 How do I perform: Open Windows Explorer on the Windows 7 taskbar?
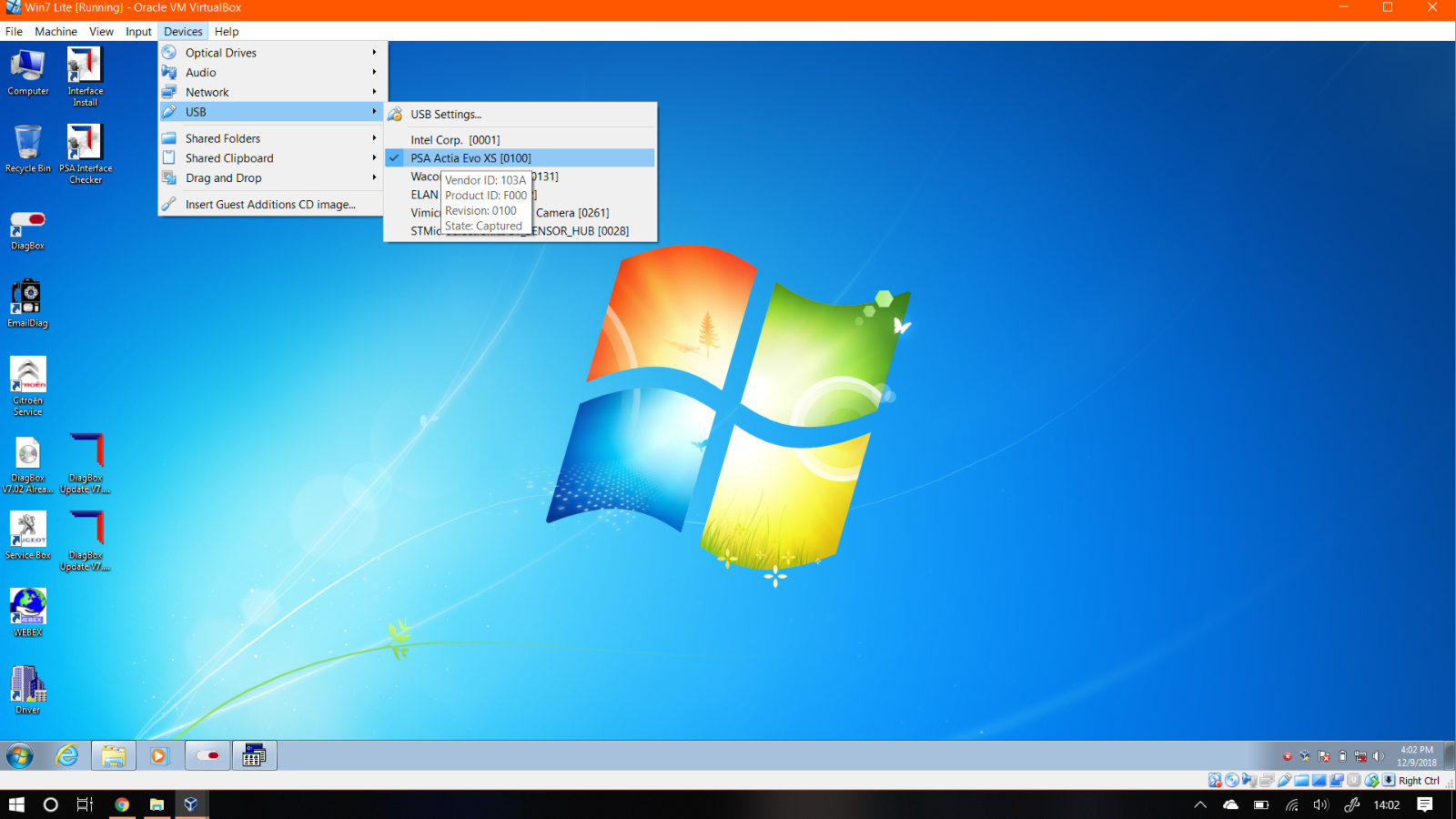tap(114, 755)
